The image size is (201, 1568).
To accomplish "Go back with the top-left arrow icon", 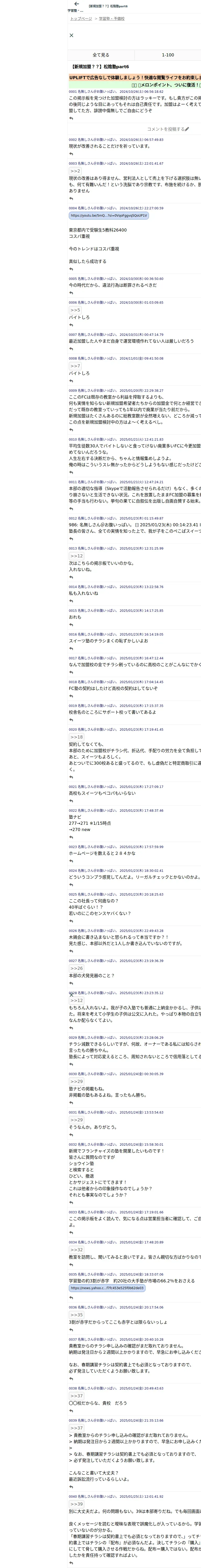I will [x=76, y=4].
